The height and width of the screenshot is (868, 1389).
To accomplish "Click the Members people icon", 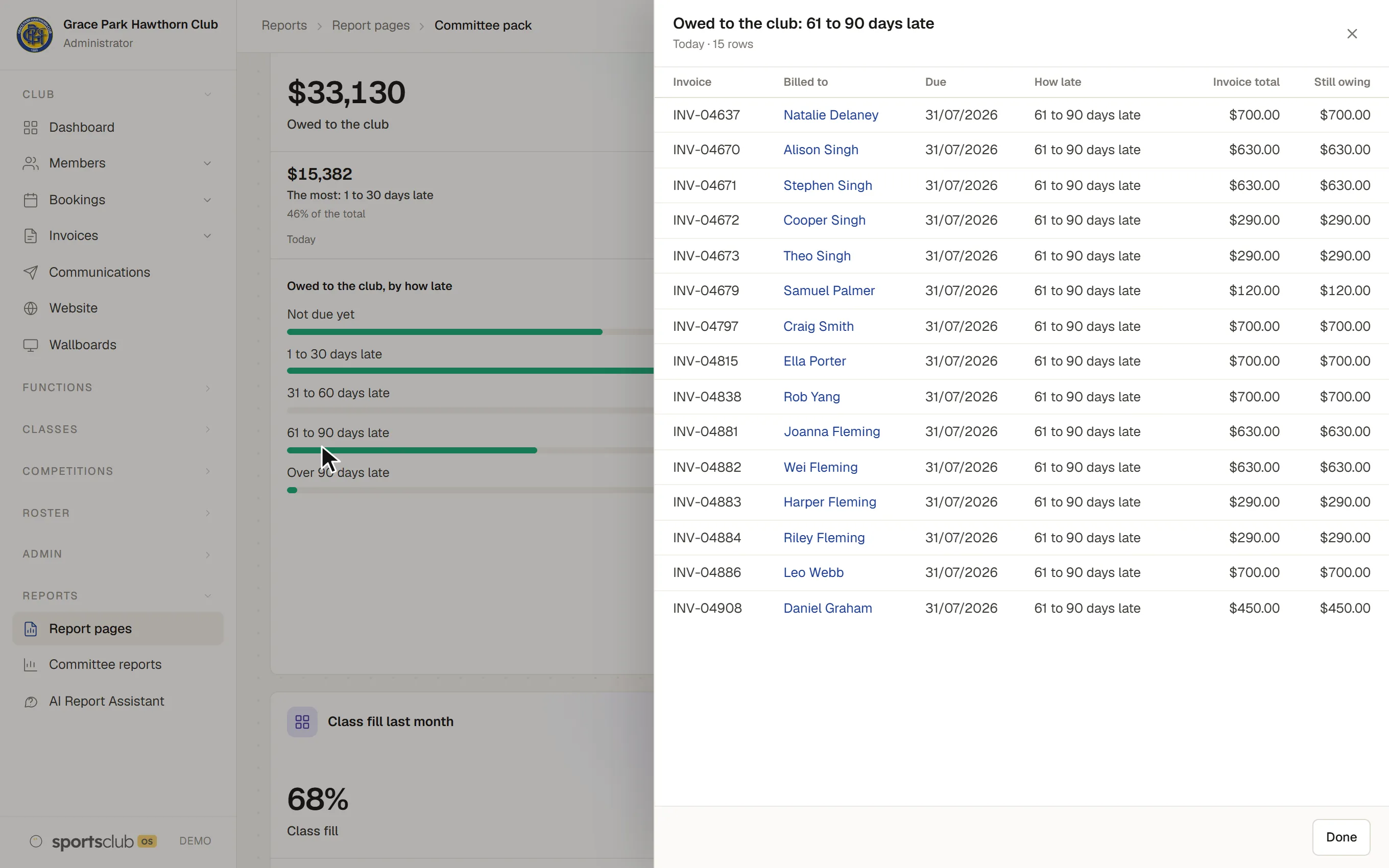I will pyautogui.click(x=31, y=163).
